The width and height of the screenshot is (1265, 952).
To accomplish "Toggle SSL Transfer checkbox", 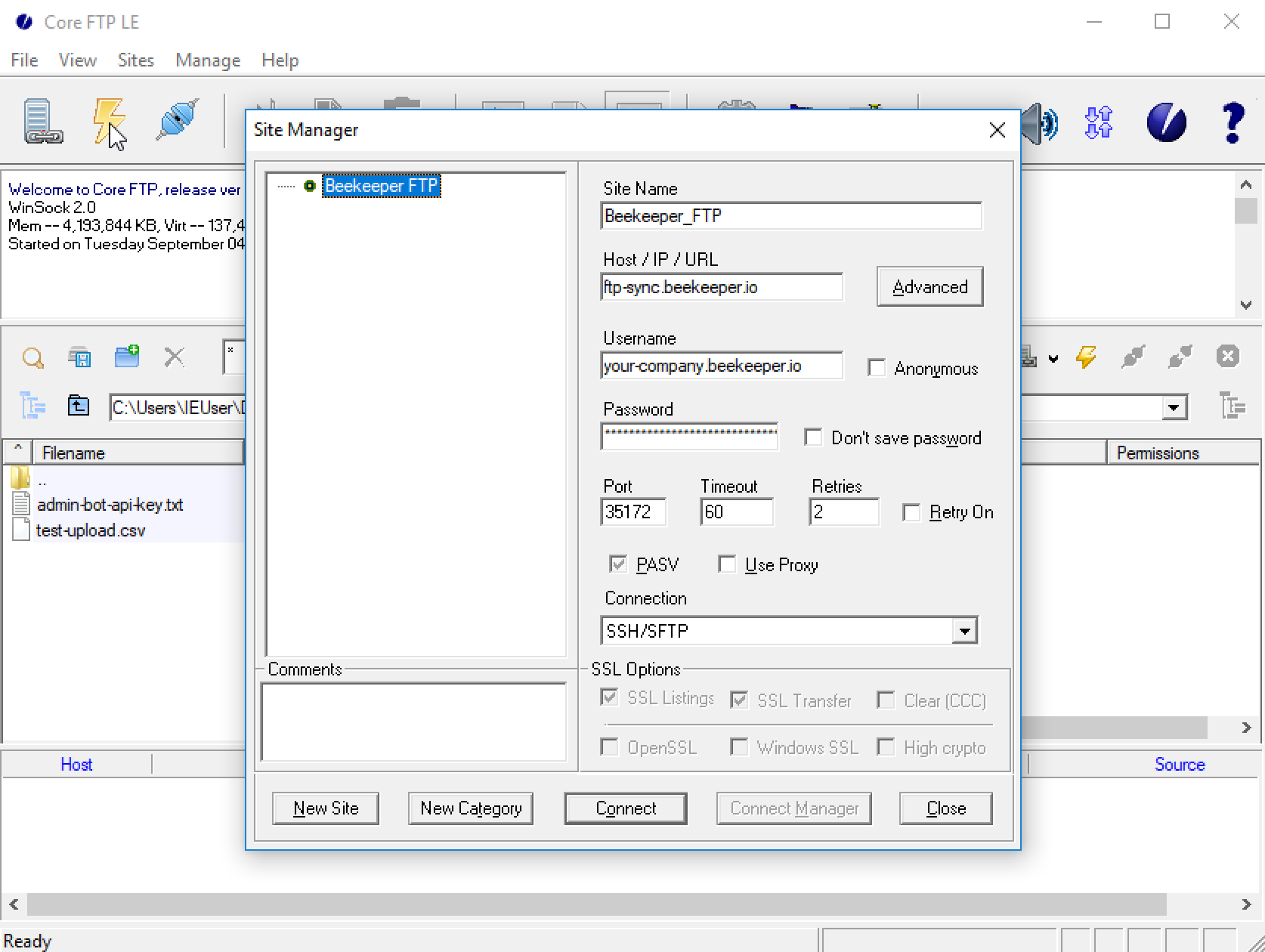I will point(739,700).
